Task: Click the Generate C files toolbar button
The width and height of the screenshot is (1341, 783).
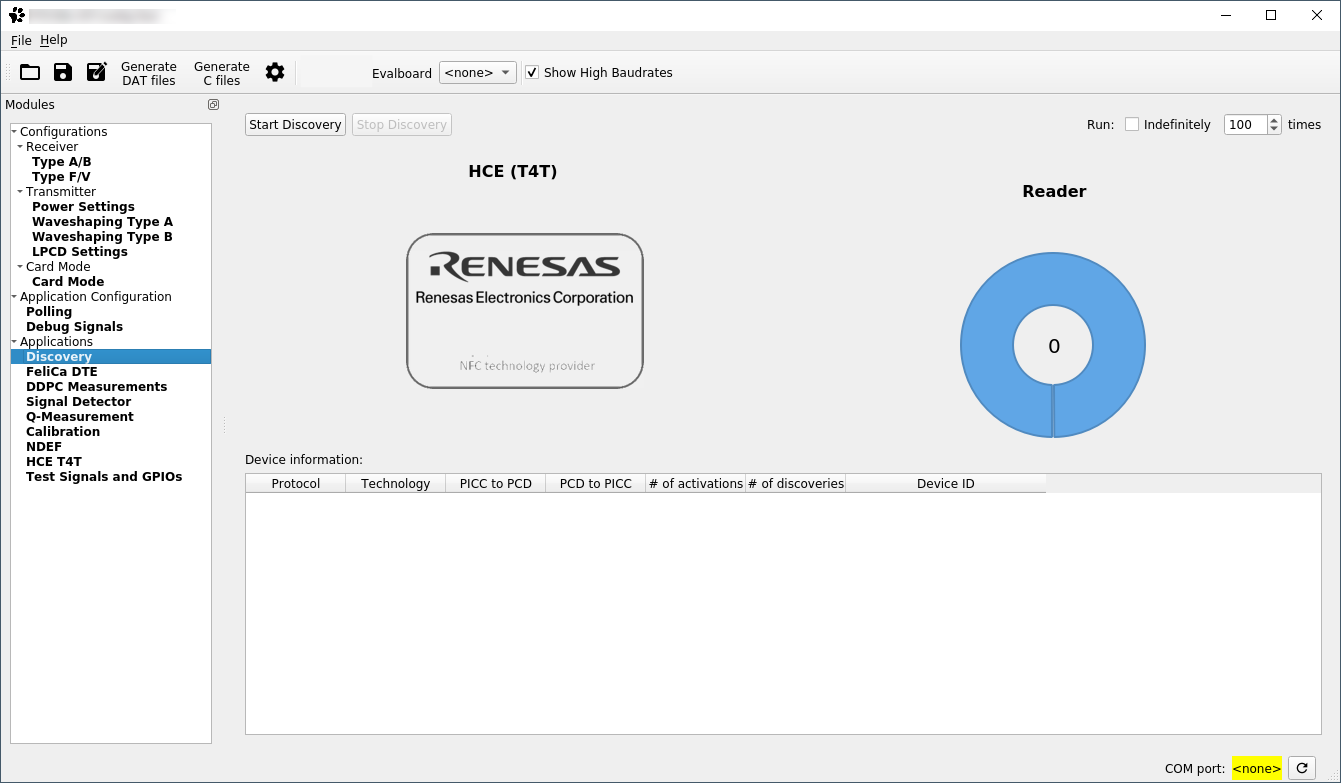Action: click(221, 73)
